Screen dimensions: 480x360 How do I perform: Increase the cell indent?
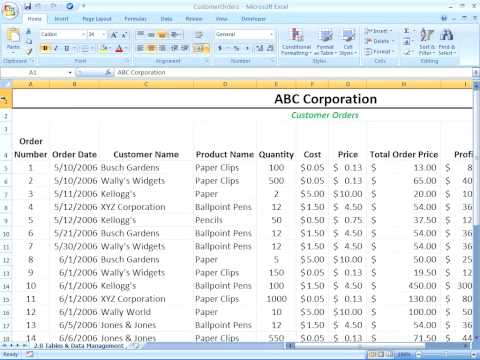tap(185, 48)
